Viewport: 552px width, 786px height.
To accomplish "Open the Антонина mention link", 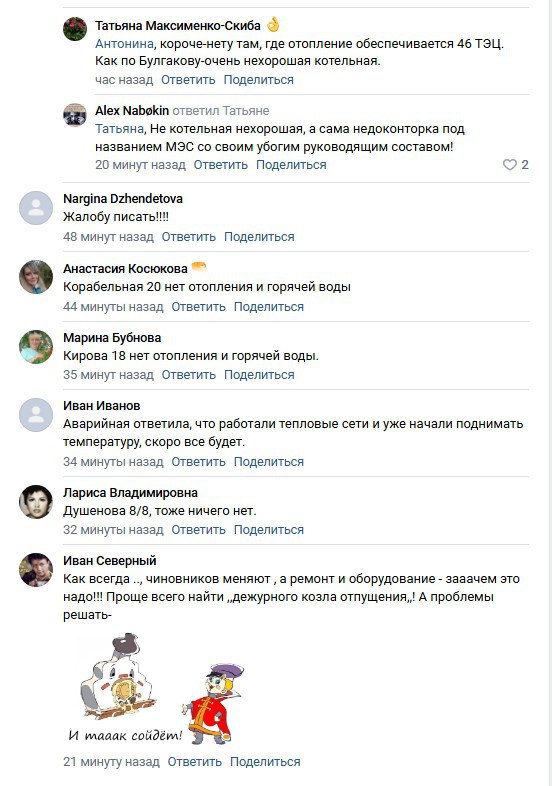I will [x=124, y=44].
